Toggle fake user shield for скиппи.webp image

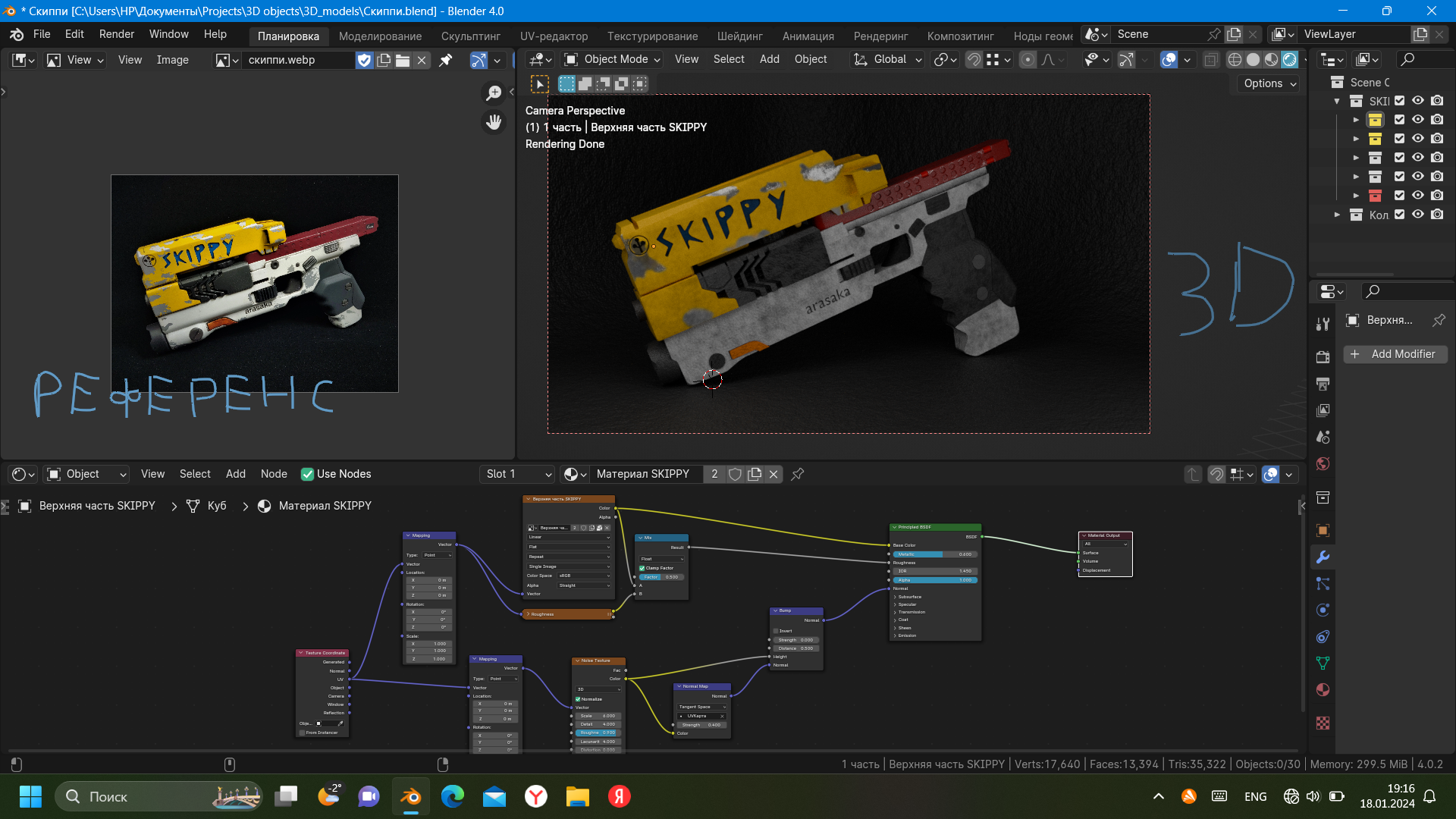click(x=365, y=60)
